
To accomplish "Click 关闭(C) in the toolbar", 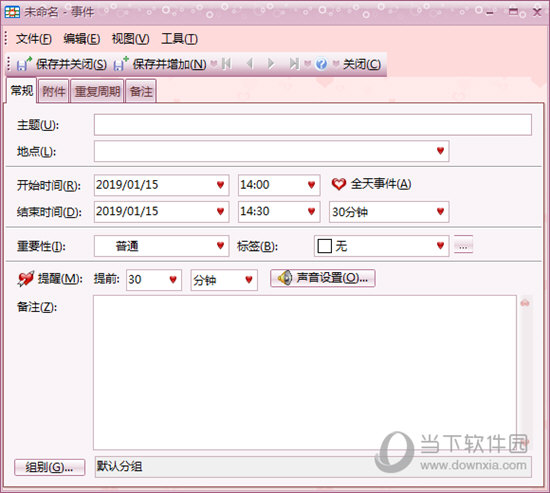I will point(362,64).
